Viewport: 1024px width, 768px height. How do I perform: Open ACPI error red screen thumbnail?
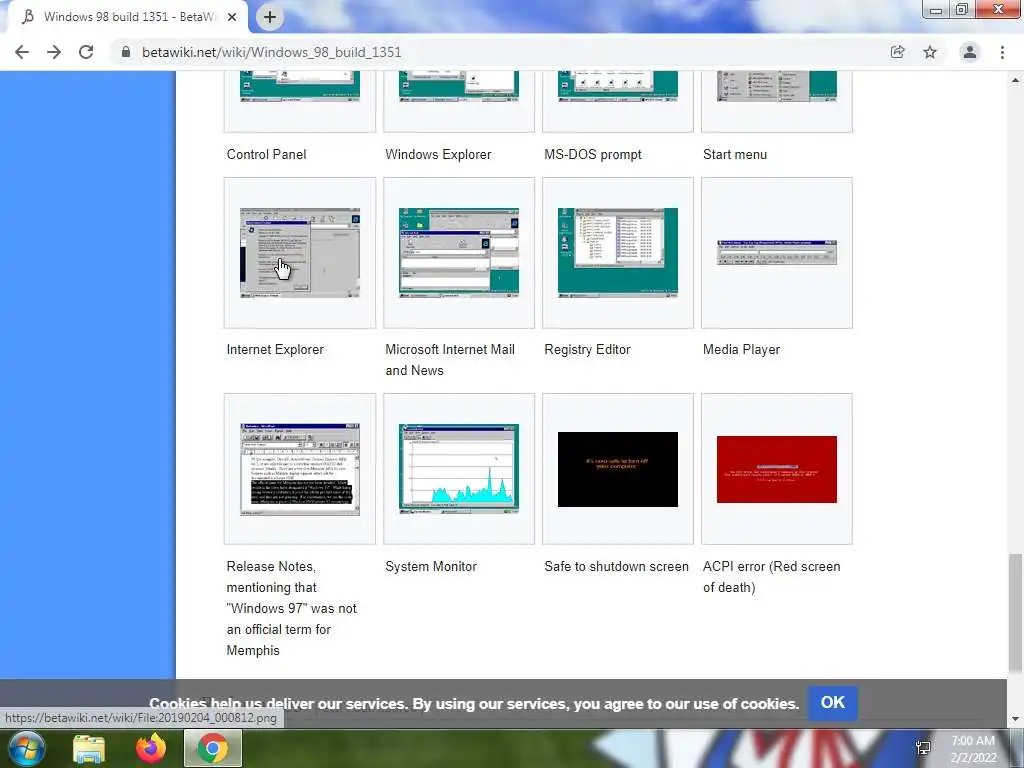pos(776,469)
